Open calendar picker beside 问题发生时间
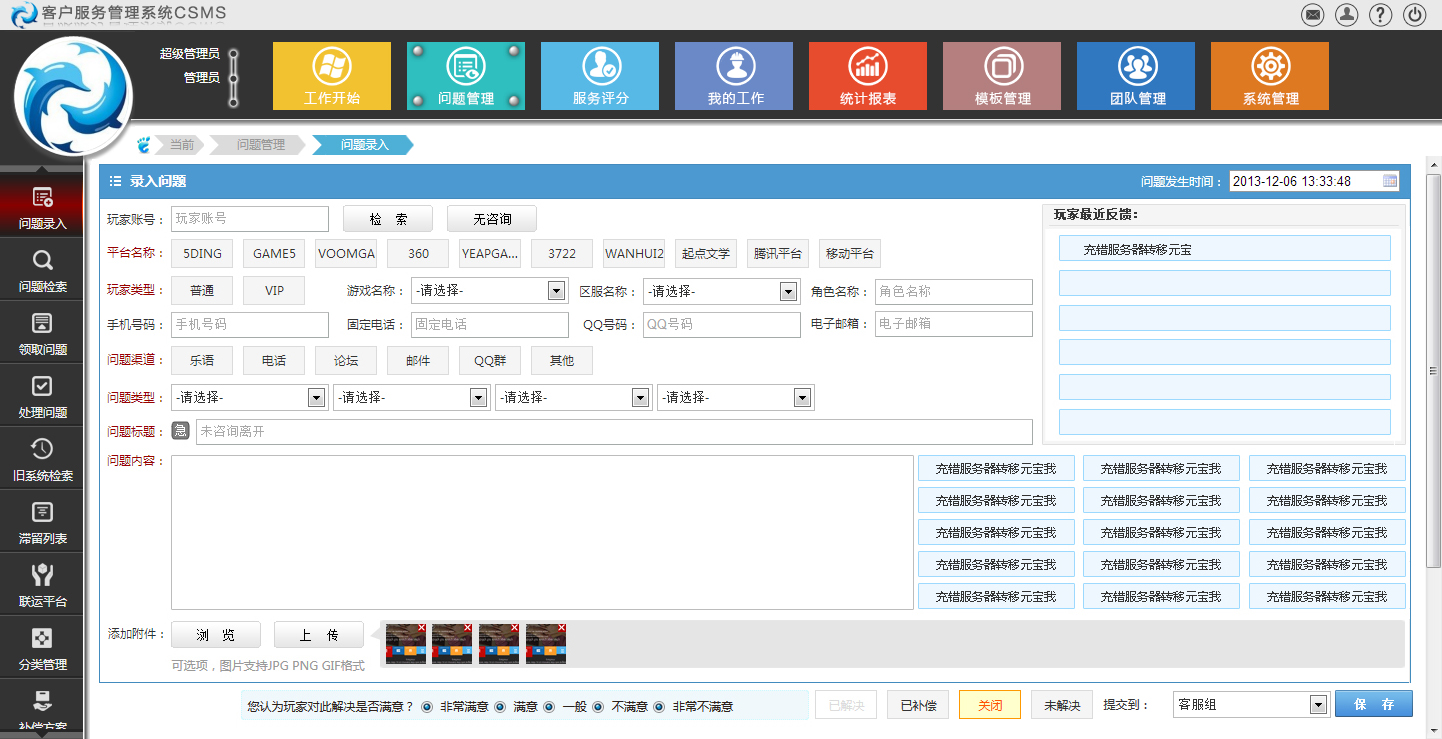 click(x=1390, y=181)
